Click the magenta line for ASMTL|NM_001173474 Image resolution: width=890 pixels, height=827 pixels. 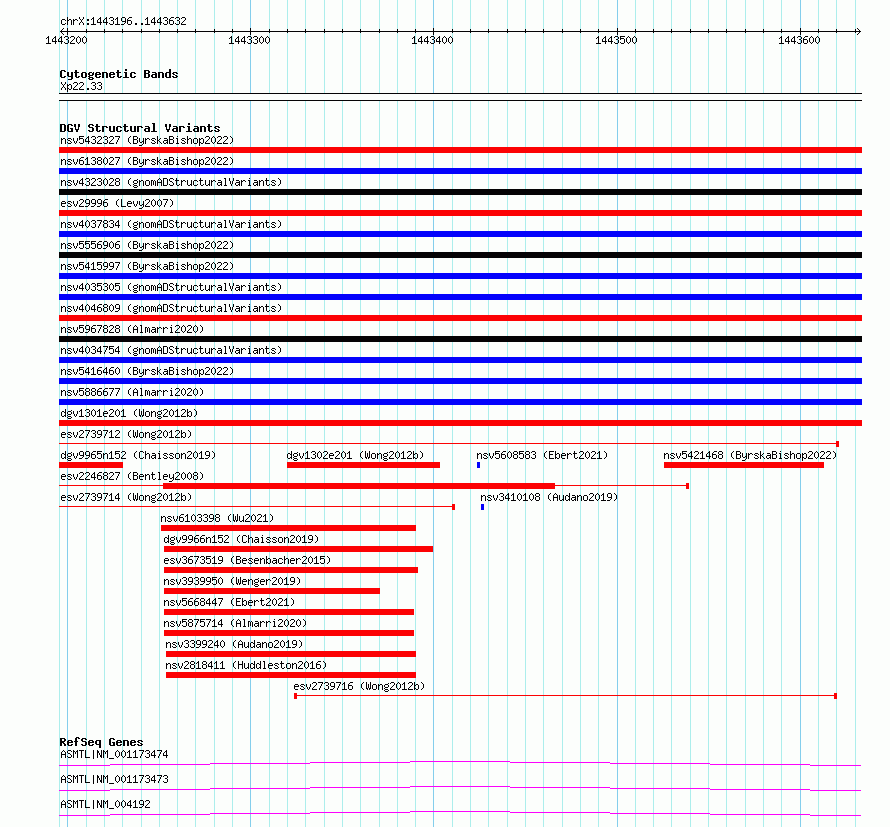(x=460, y=763)
